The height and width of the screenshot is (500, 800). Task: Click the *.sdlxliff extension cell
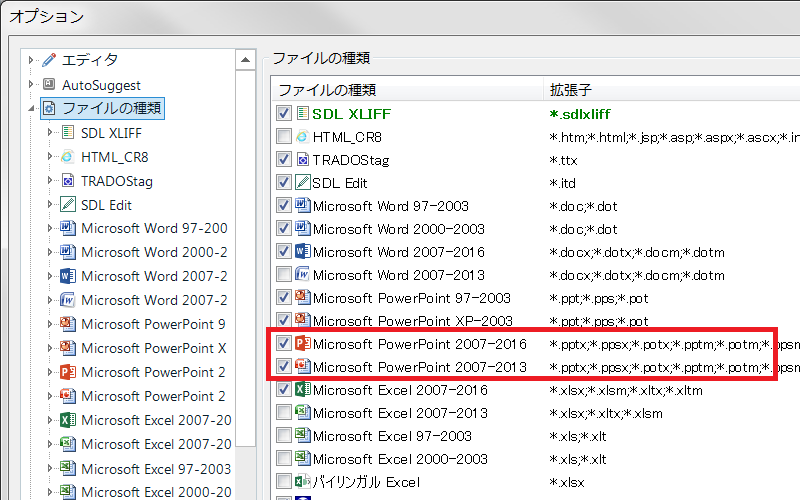point(580,114)
